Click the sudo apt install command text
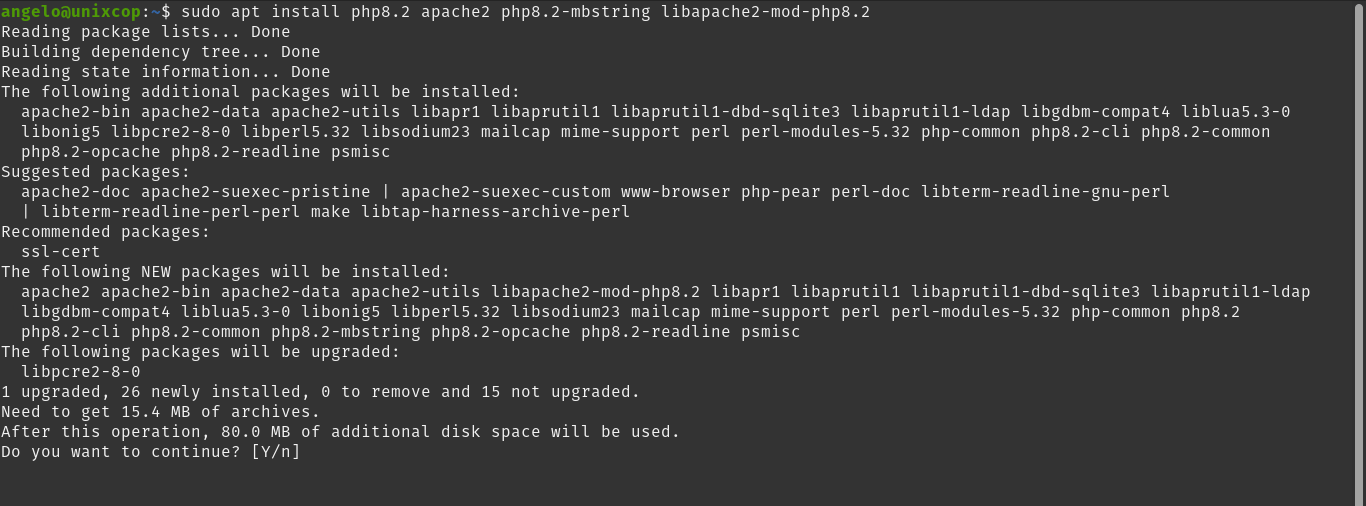1366x506 pixels. (x=526, y=12)
